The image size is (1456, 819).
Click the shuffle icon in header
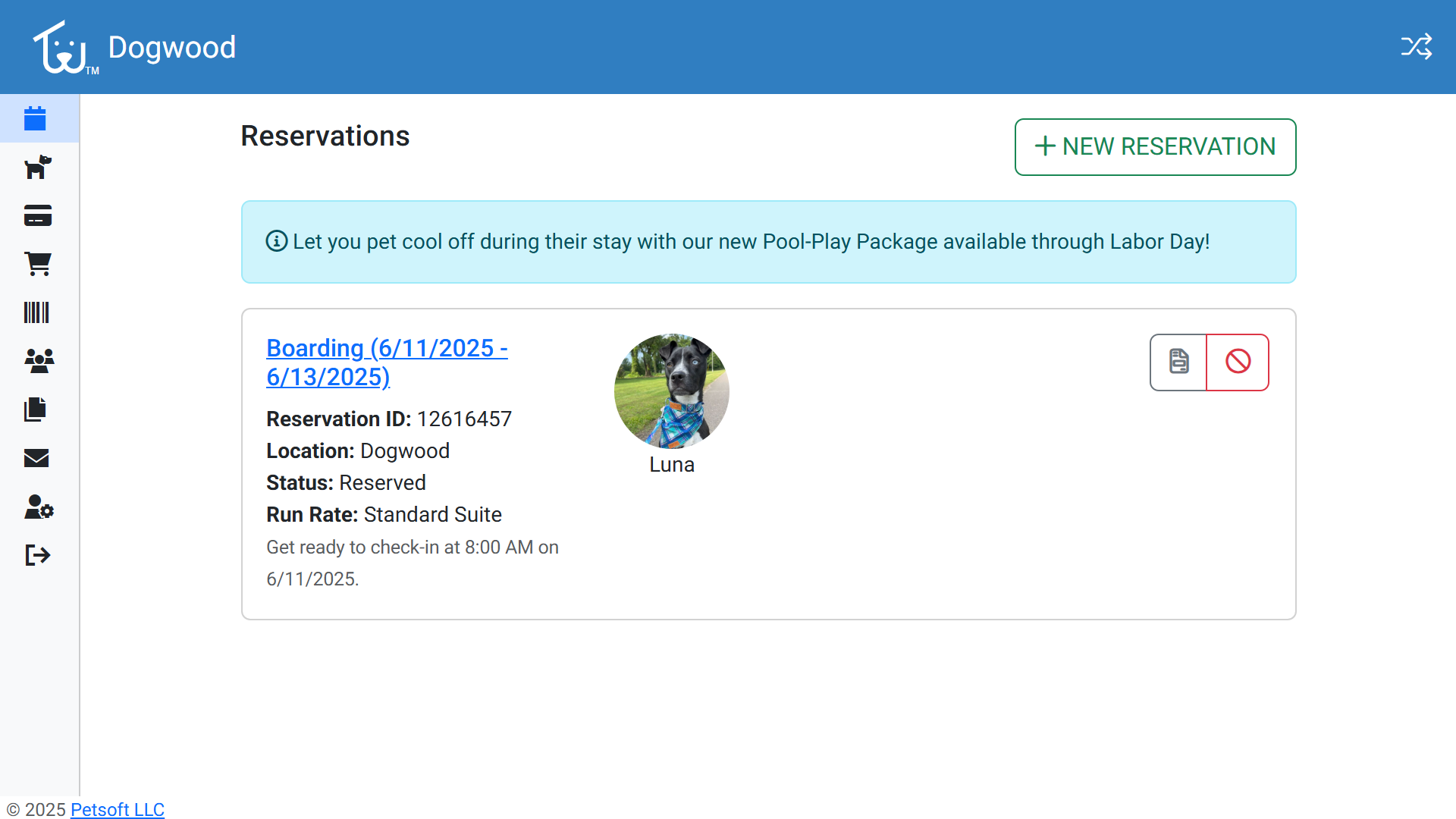1416,47
